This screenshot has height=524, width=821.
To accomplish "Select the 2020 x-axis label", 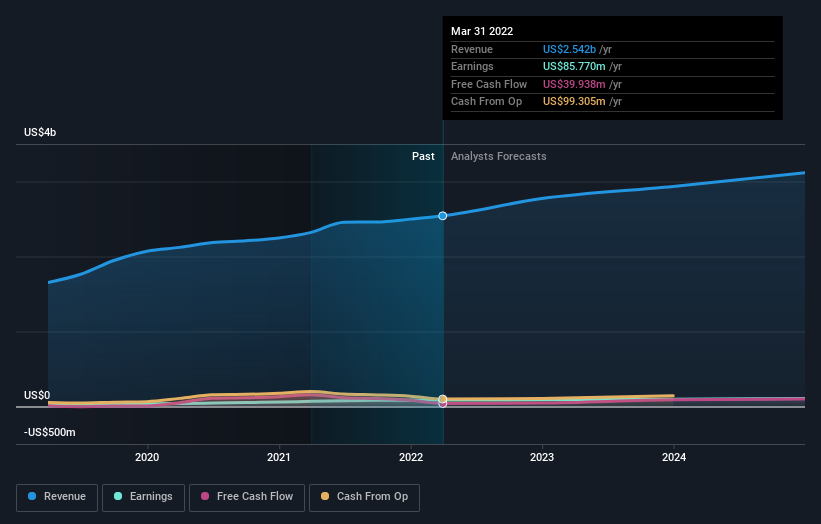I will (x=147, y=457).
